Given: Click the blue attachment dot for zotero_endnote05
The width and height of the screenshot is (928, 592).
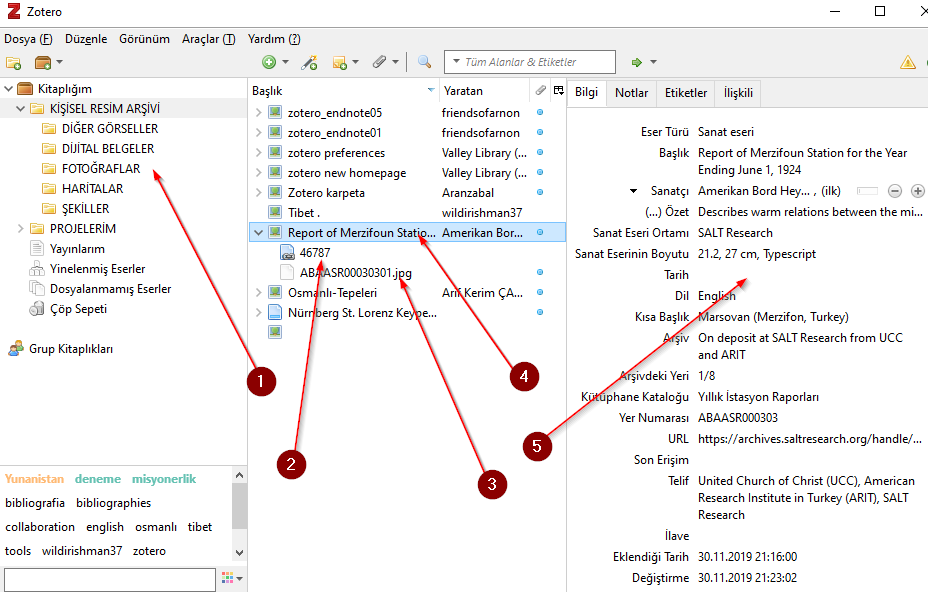Looking at the screenshot, I should tap(540, 112).
